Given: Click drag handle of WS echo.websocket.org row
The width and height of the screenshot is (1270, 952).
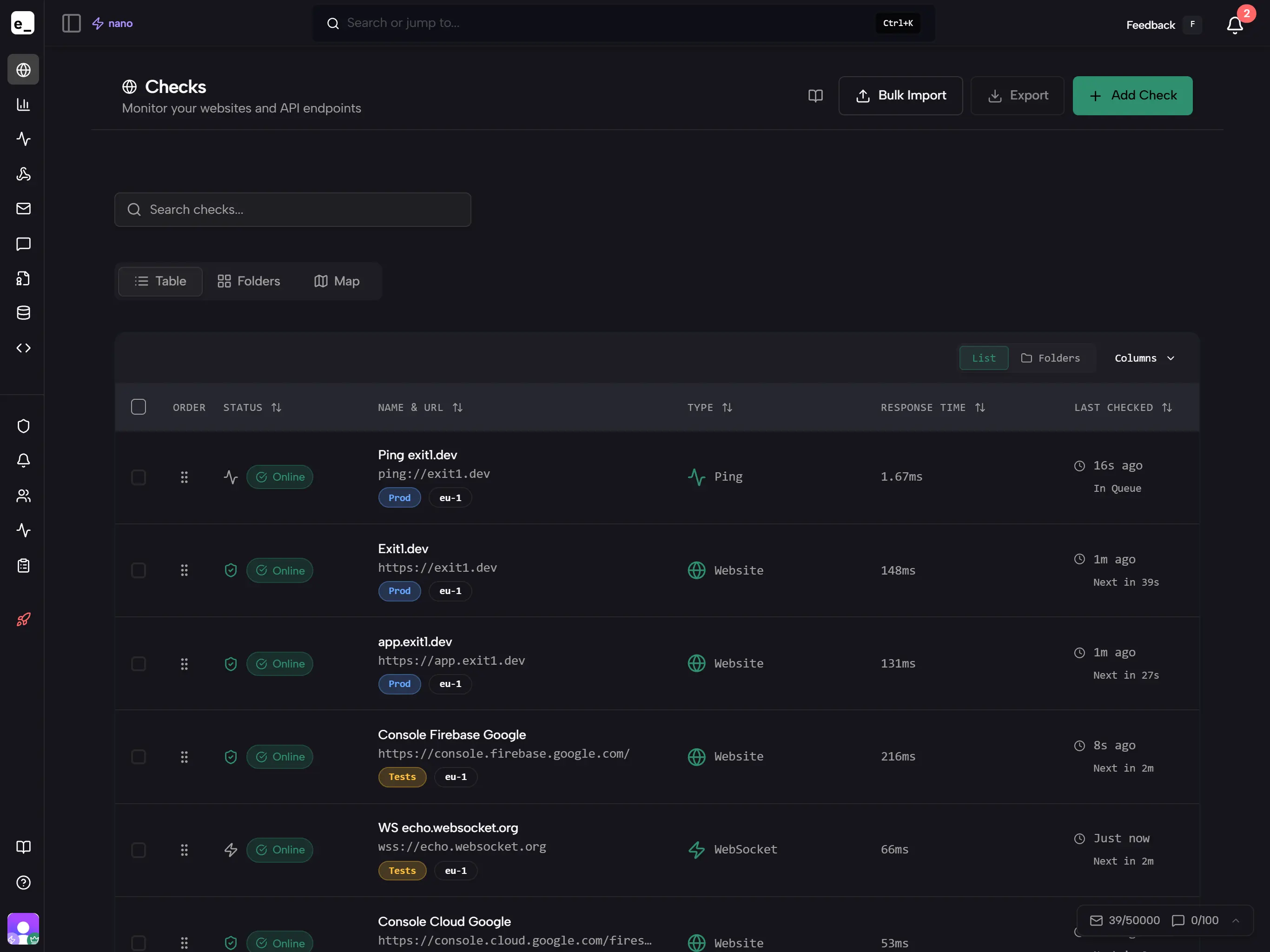Looking at the screenshot, I should pos(184,850).
